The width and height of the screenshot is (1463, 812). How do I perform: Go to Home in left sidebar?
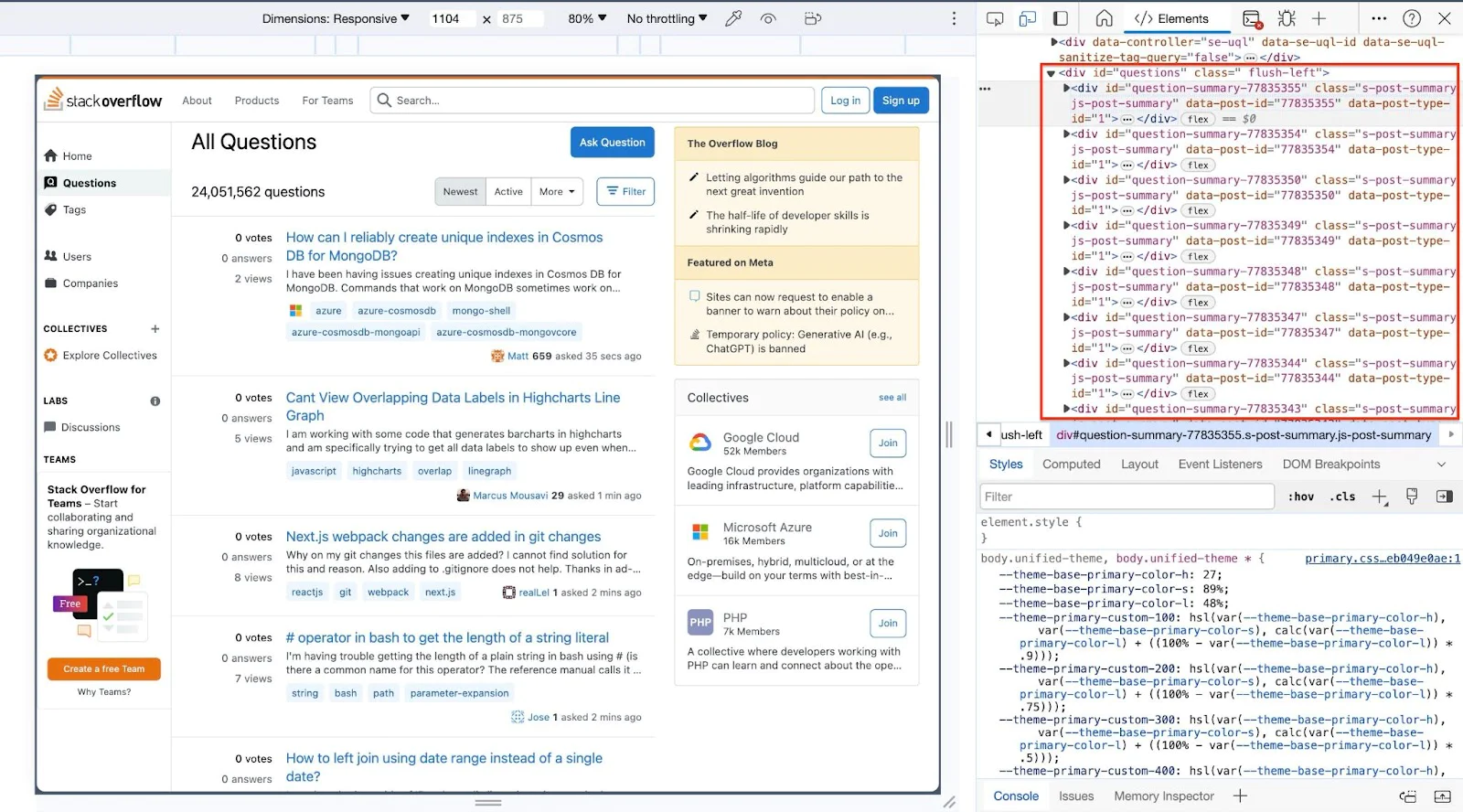(x=77, y=156)
